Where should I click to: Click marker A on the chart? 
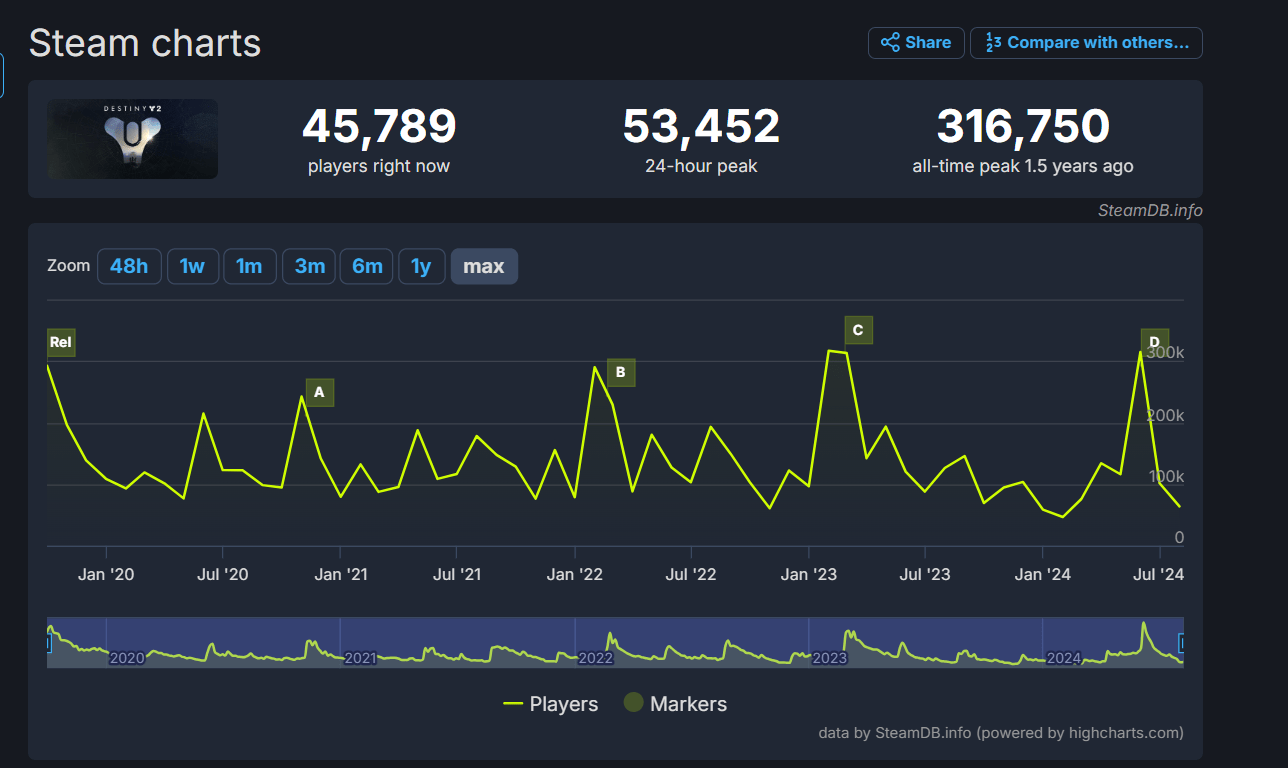coord(319,393)
